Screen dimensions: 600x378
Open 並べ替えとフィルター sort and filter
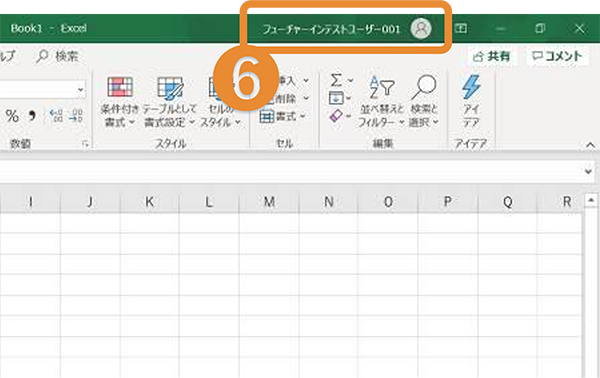[382, 101]
